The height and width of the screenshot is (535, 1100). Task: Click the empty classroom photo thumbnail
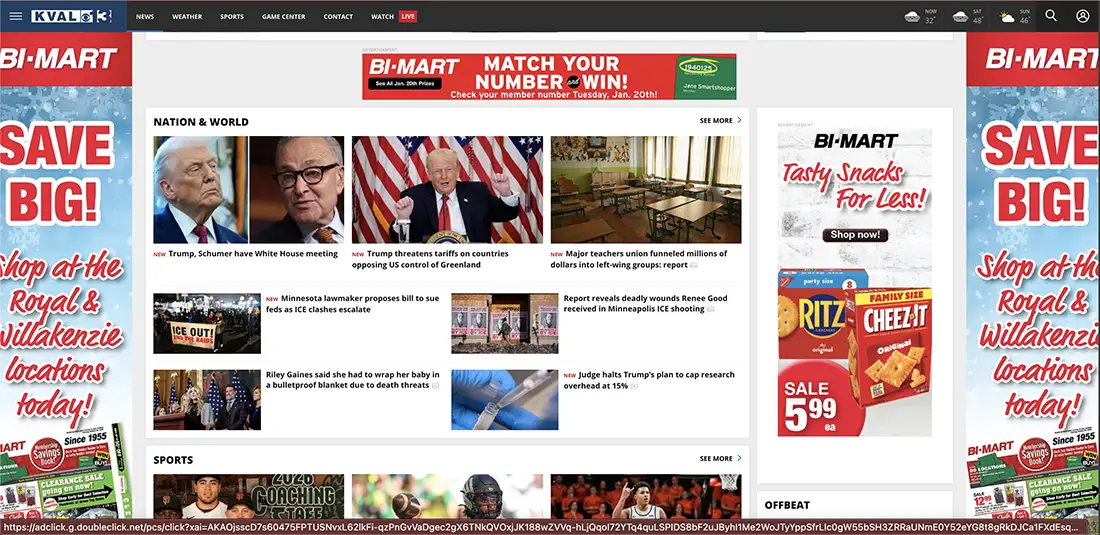point(645,189)
